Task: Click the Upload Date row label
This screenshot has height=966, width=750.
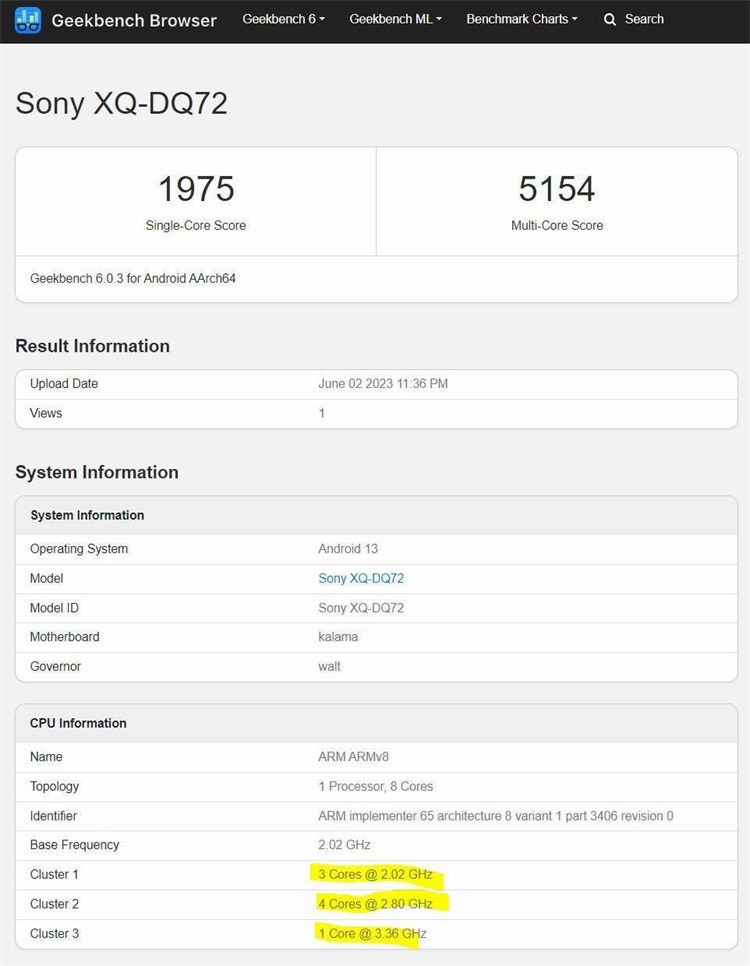Action: click(x=64, y=384)
